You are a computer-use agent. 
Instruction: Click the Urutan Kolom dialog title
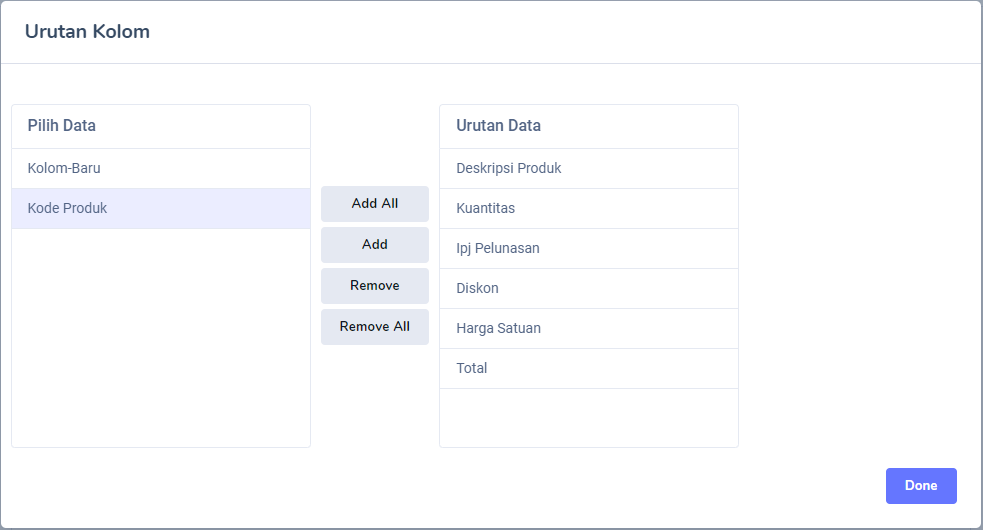(x=88, y=32)
